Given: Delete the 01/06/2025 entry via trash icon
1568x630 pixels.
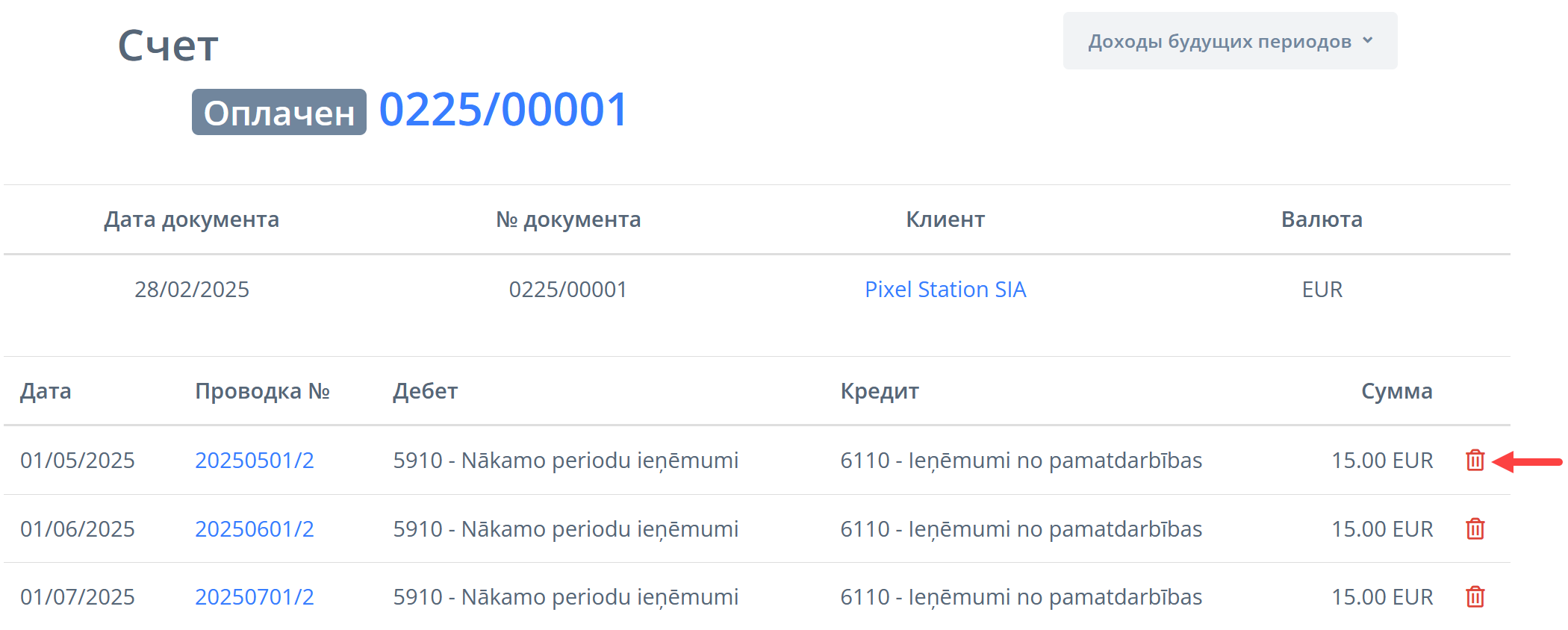Looking at the screenshot, I should 1475,529.
